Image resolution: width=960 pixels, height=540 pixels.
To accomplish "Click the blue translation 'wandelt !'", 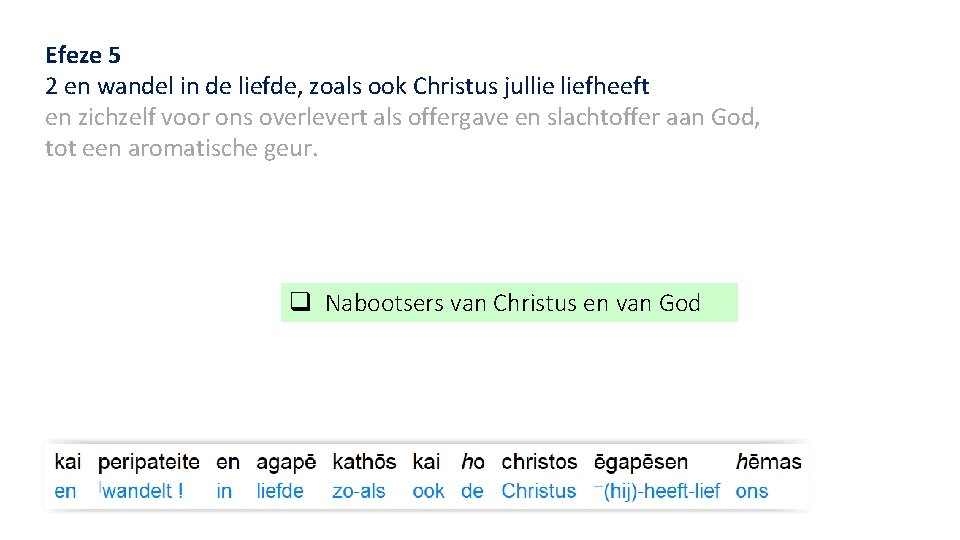I will coord(143,491).
